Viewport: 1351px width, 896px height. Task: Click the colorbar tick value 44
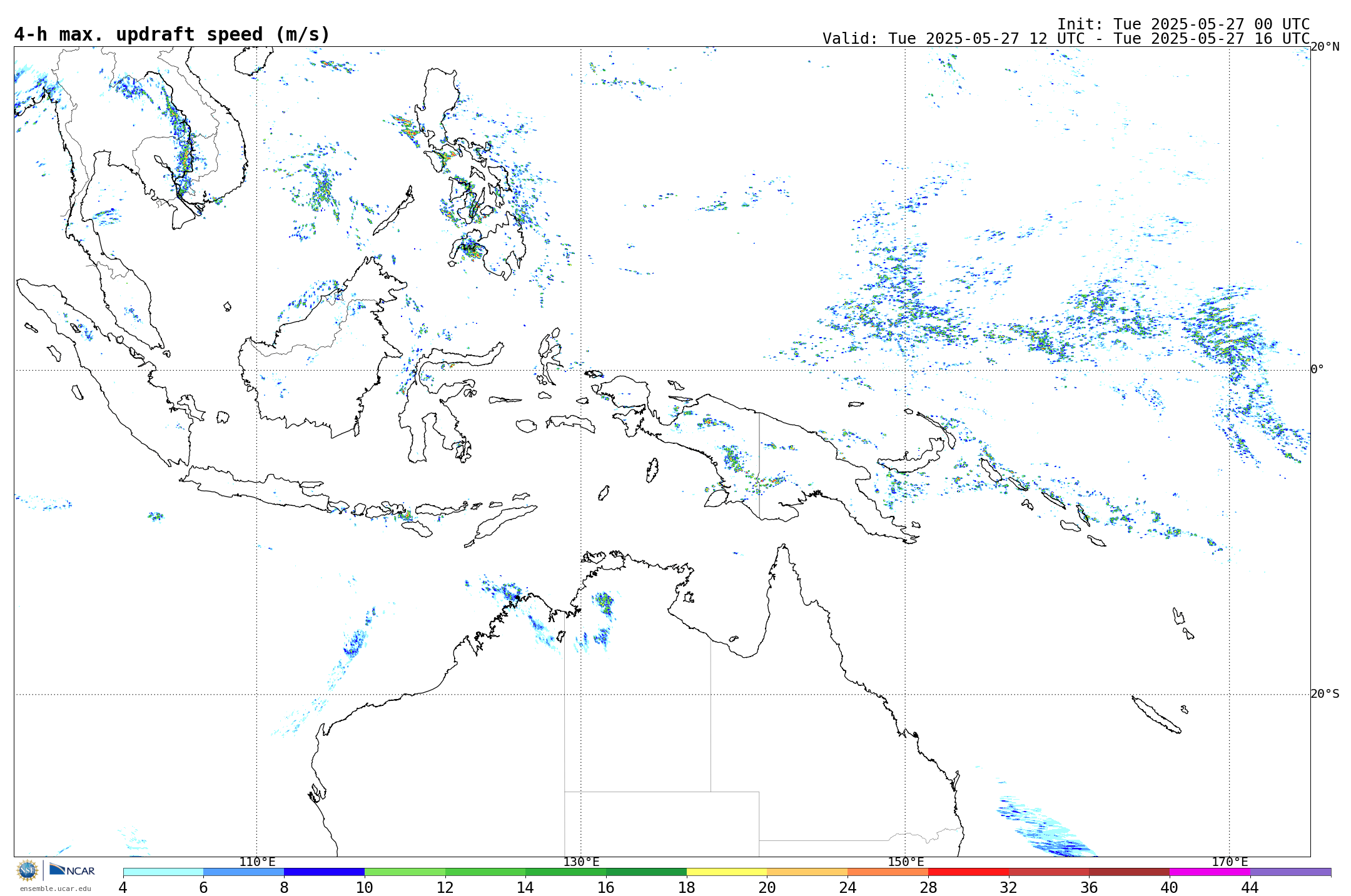pos(1250,887)
